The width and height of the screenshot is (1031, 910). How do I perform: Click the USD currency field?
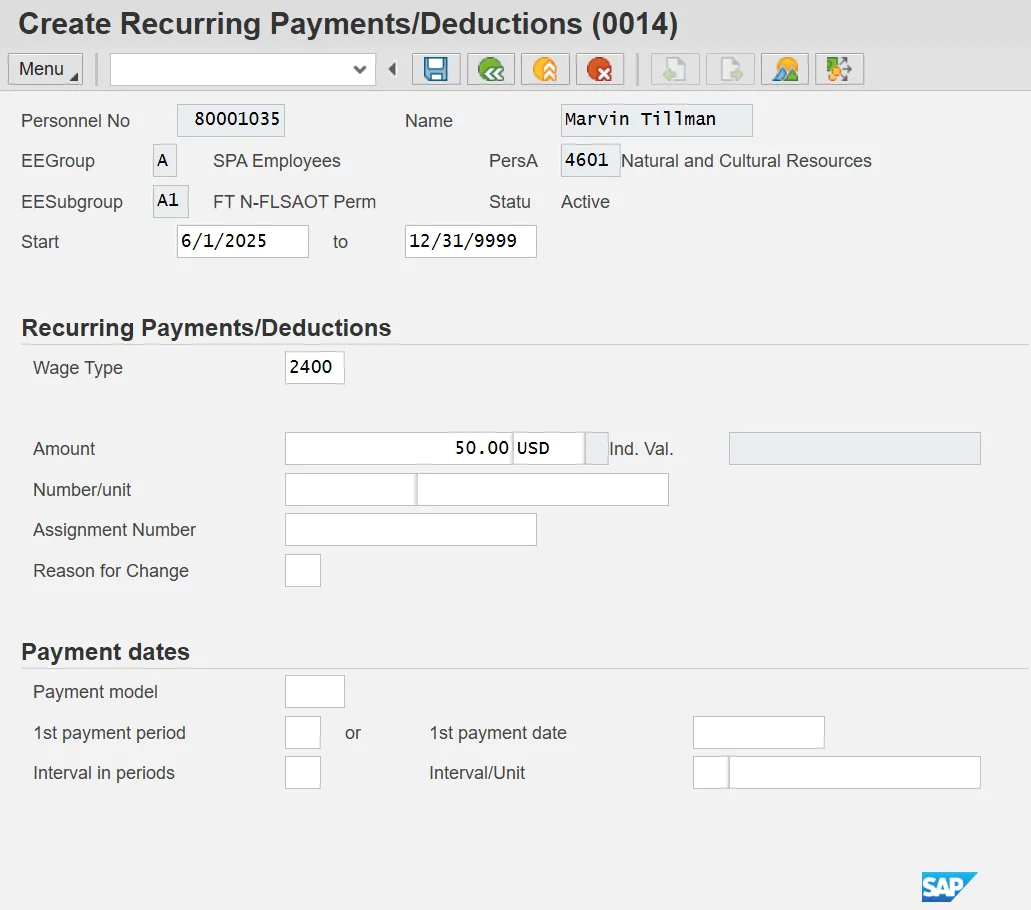(547, 449)
